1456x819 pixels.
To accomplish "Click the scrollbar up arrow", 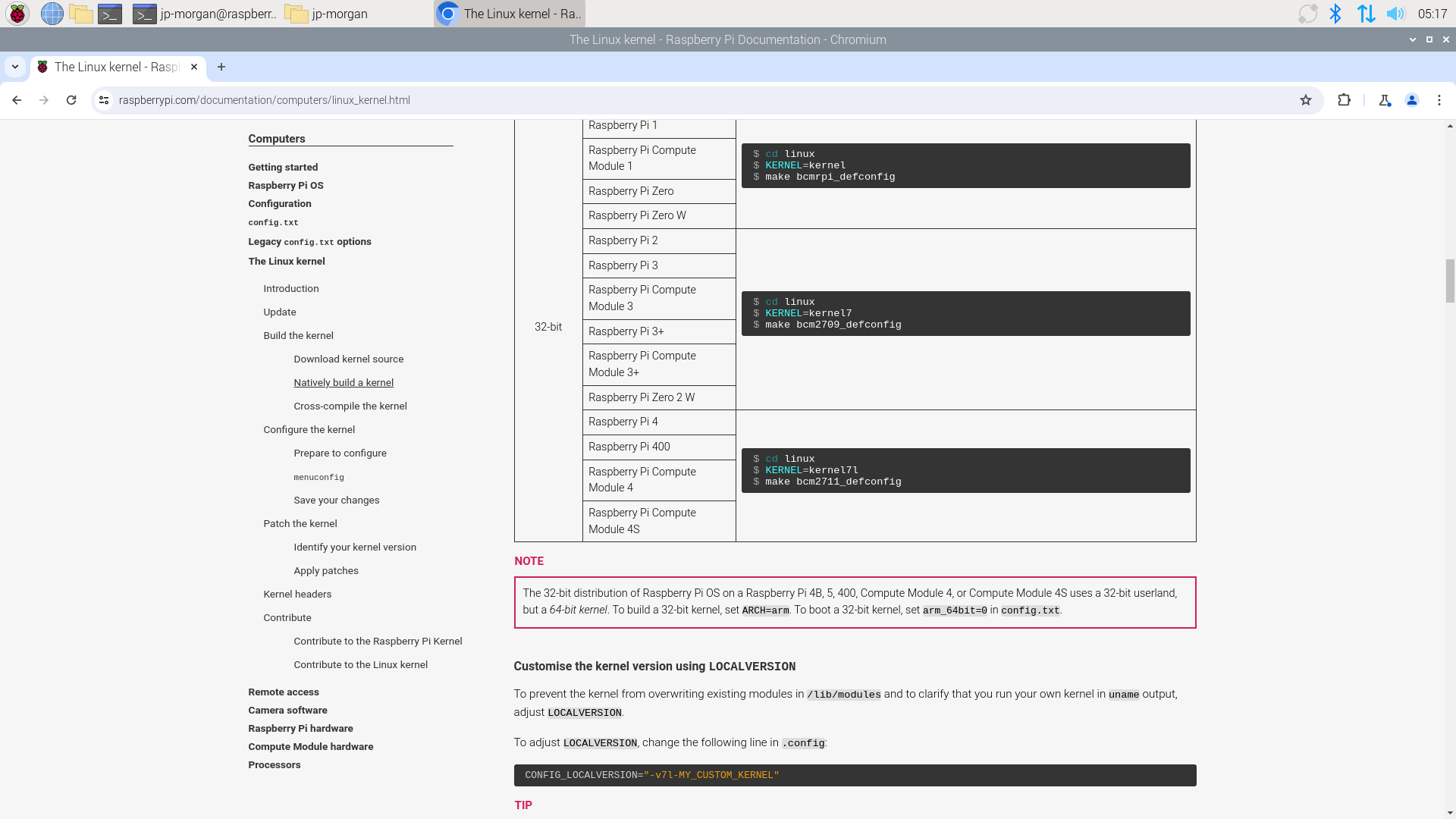I will [x=1450, y=126].
